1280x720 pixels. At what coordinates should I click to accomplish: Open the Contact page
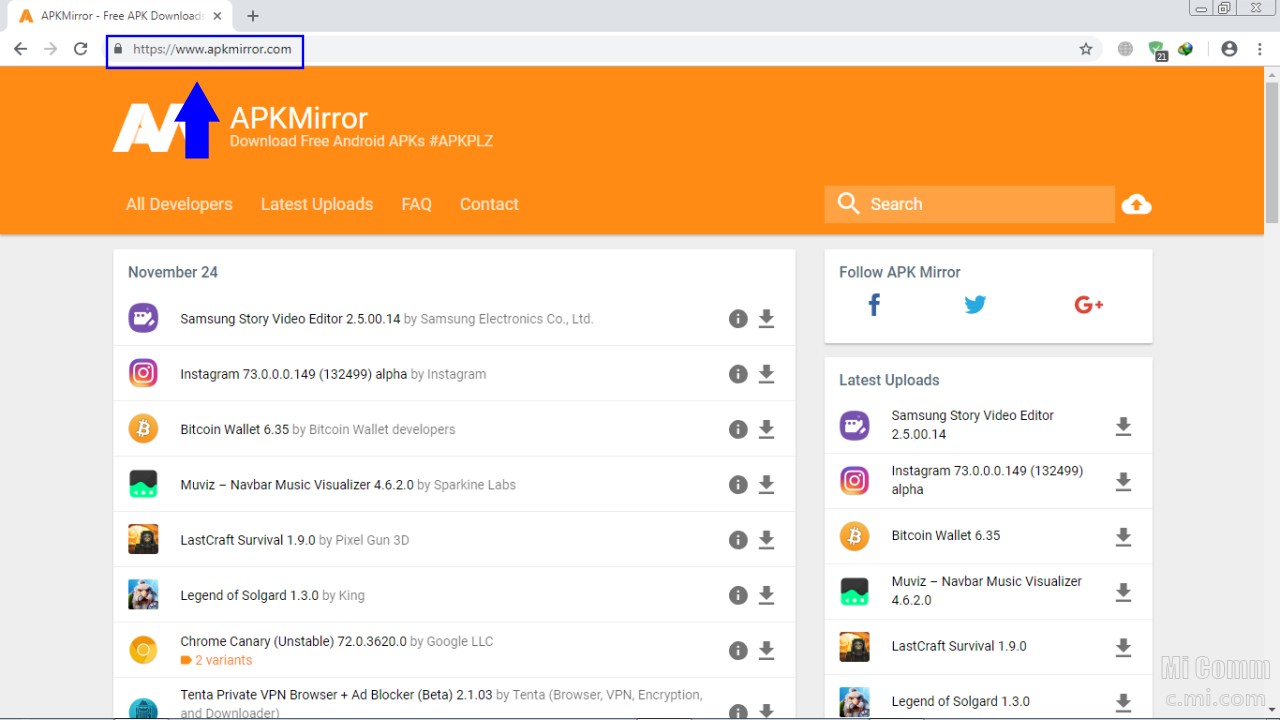pyautogui.click(x=489, y=204)
